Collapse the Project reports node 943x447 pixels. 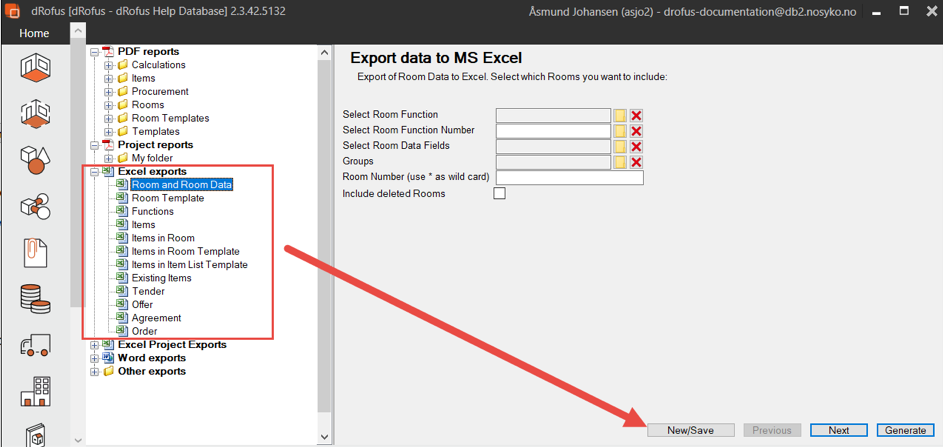(x=94, y=145)
